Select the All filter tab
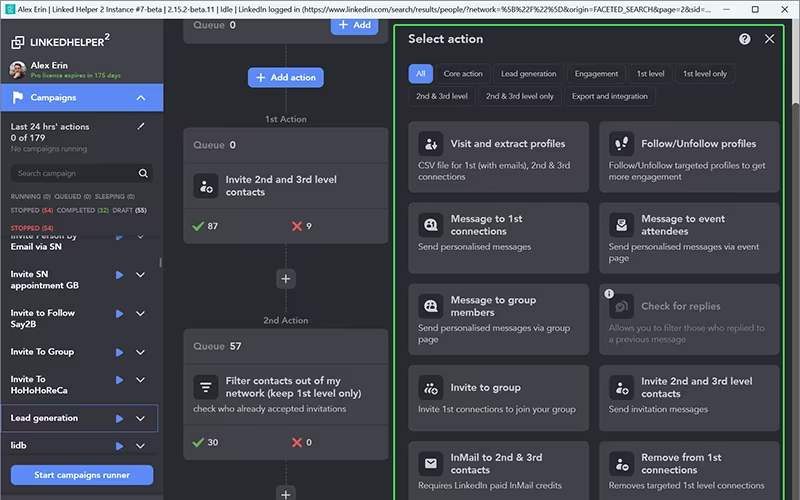Image resolution: width=800 pixels, height=500 pixels. (420, 74)
